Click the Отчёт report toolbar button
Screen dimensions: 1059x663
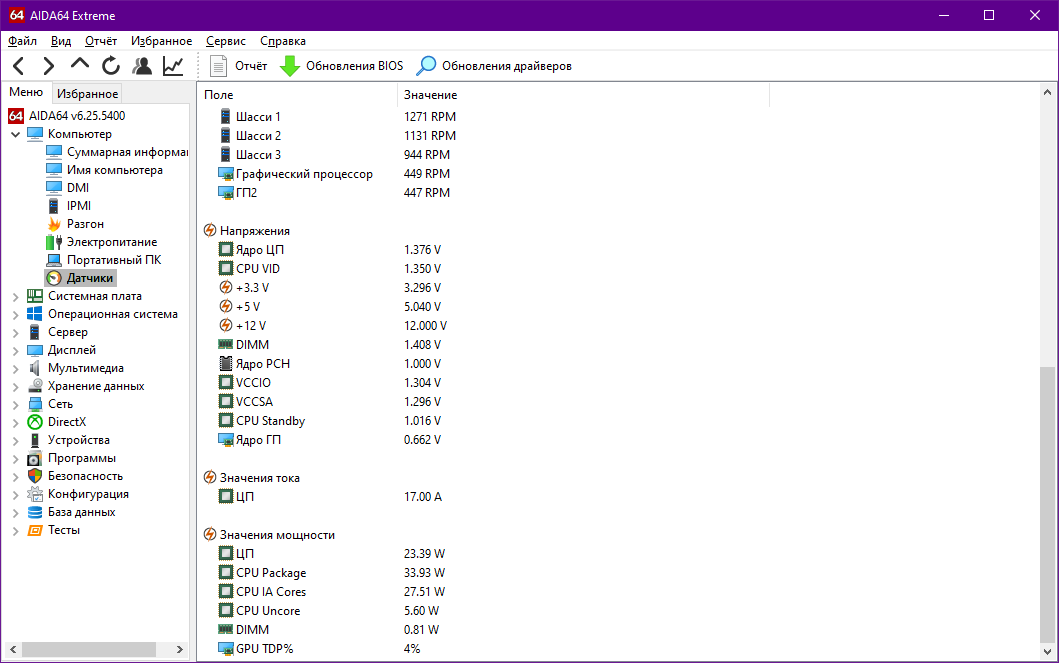pos(238,65)
